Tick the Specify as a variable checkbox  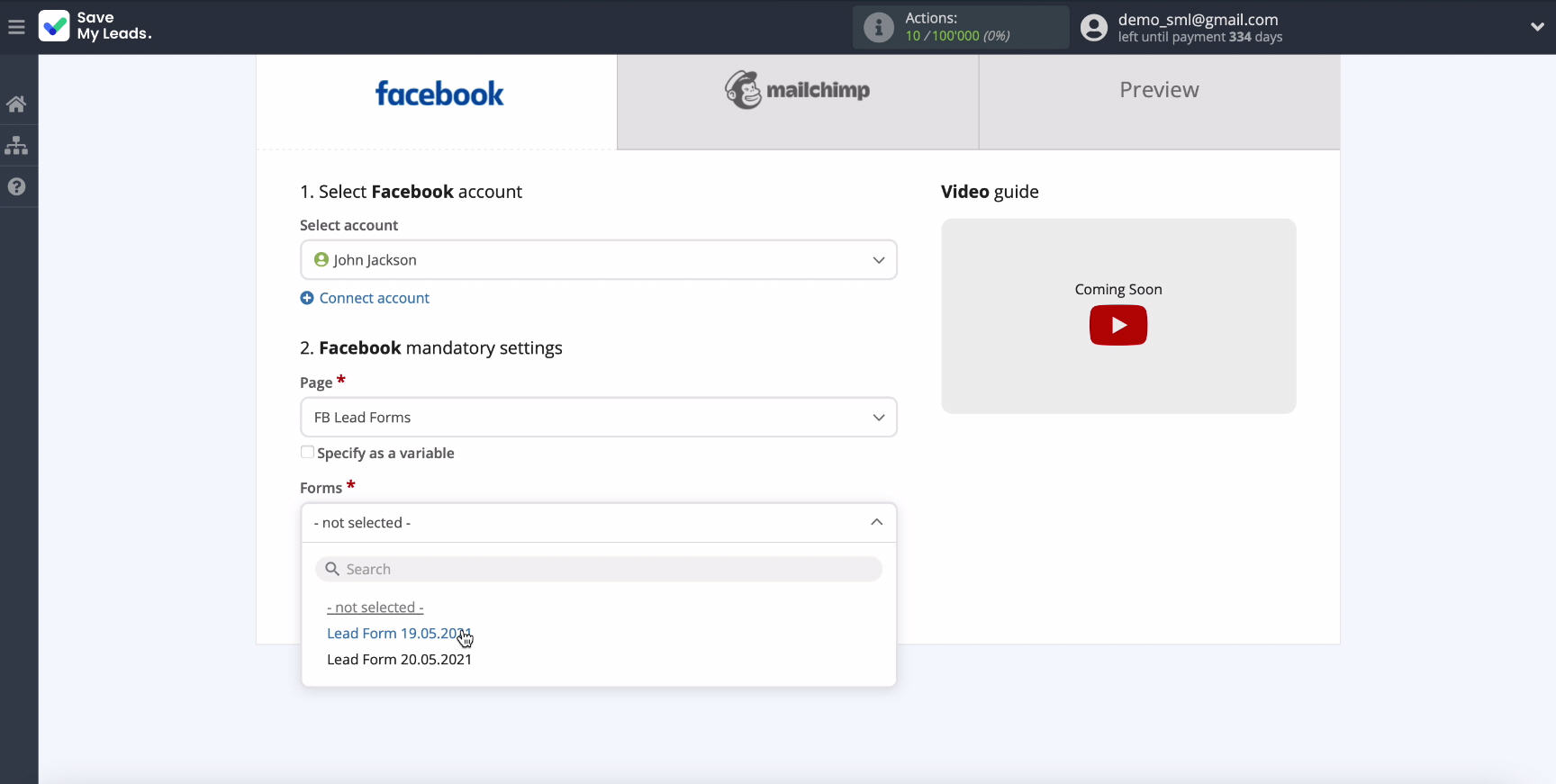[307, 452]
